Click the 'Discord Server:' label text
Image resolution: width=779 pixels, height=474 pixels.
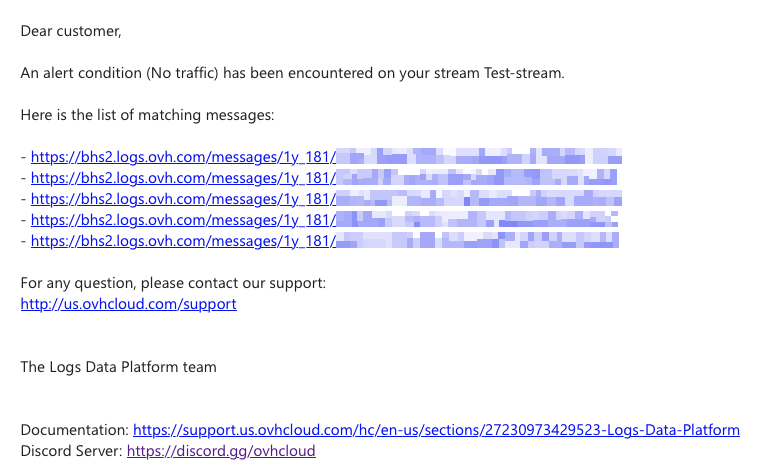pos(72,451)
